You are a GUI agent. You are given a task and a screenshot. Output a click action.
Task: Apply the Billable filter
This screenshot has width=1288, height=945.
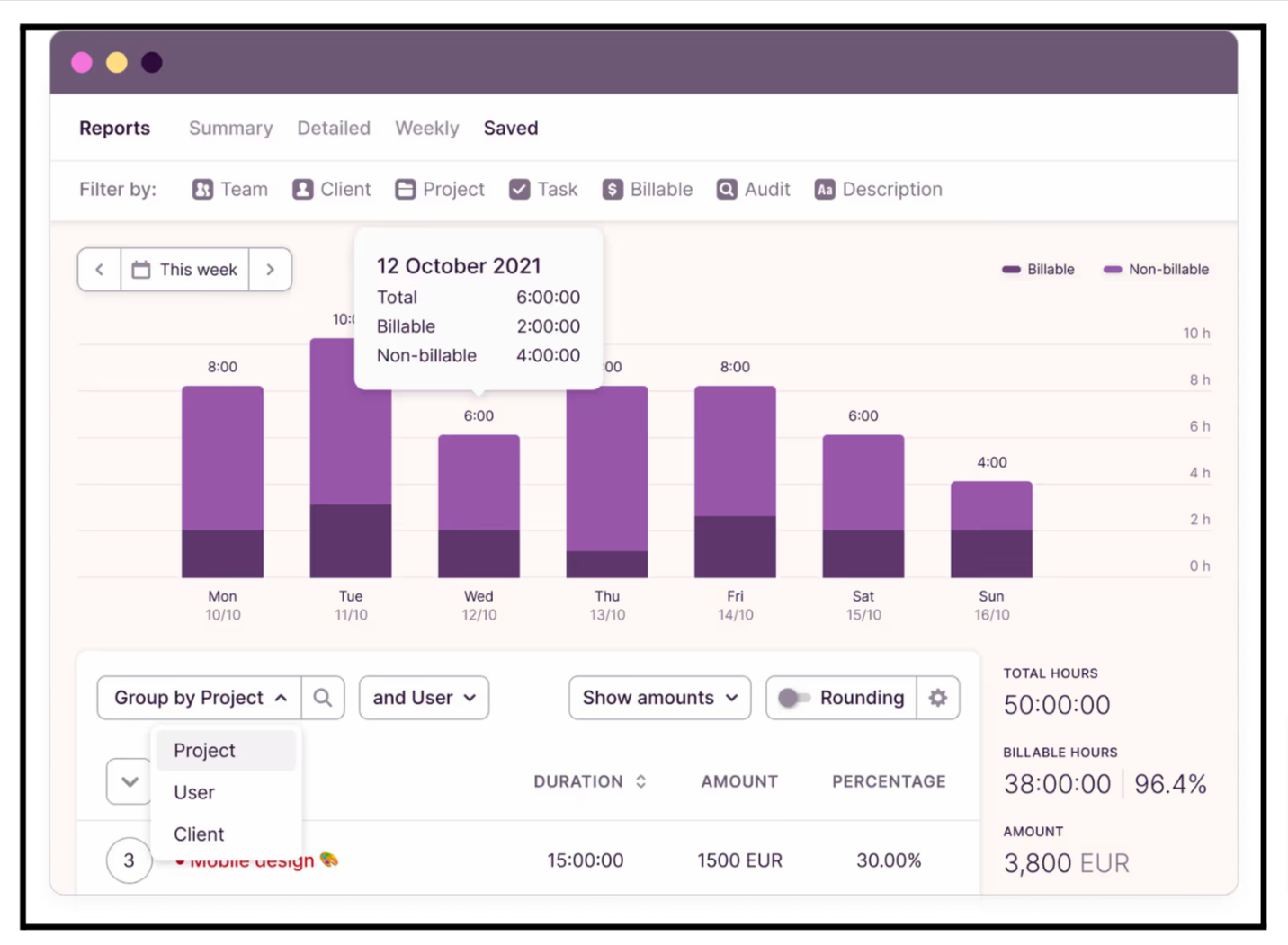point(647,189)
